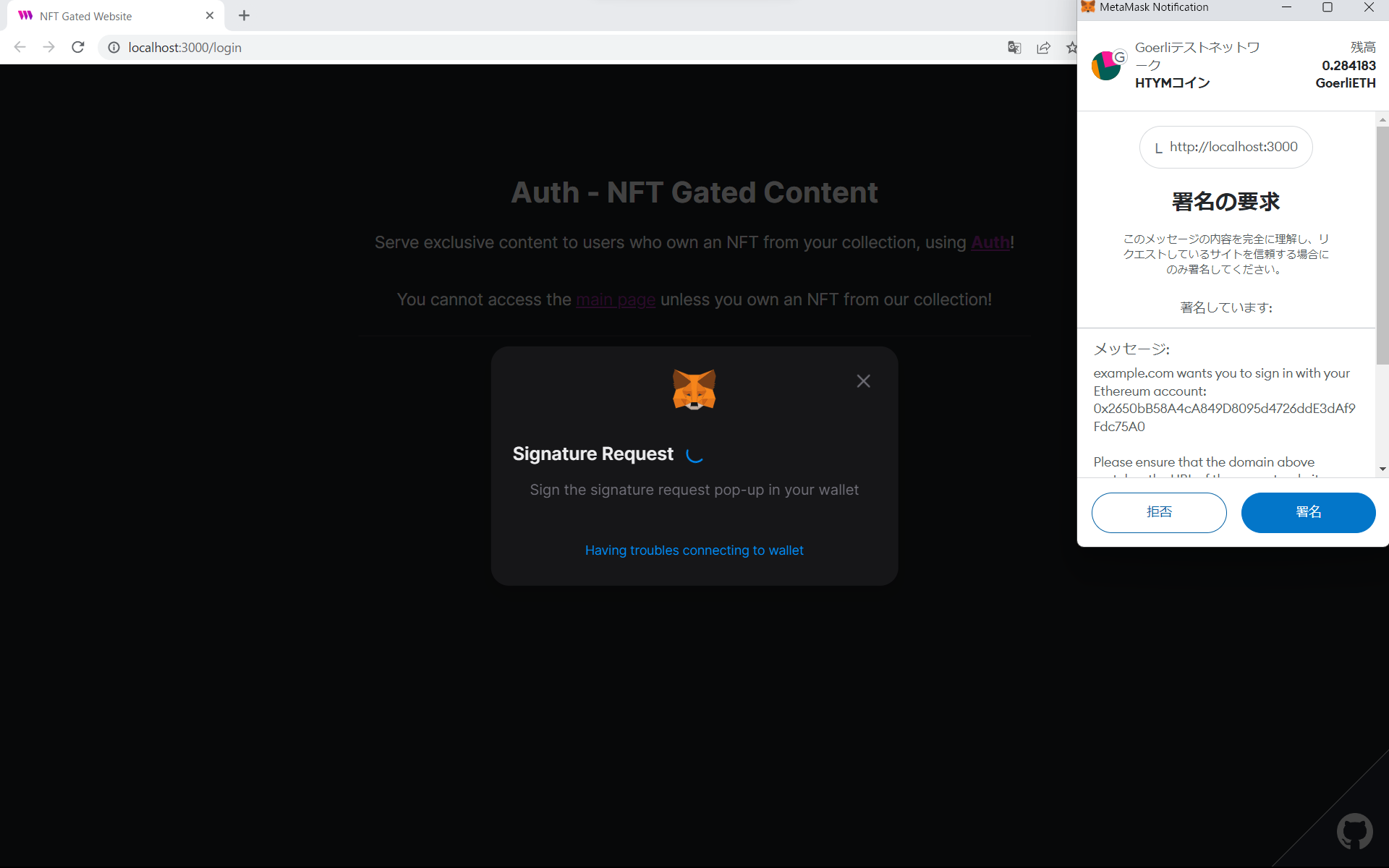The image size is (1389, 868).
Task: Follow the Auth hyperlink
Action: [x=990, y=242]
